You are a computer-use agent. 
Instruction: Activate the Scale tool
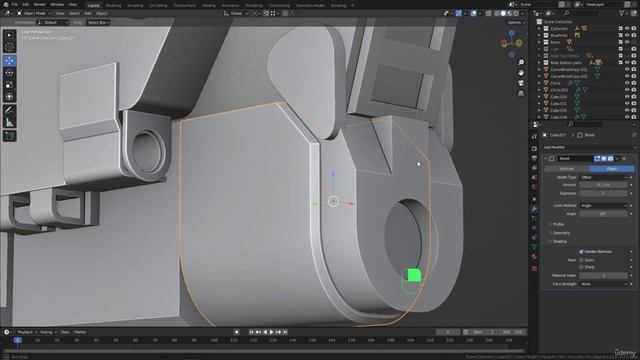9,85
